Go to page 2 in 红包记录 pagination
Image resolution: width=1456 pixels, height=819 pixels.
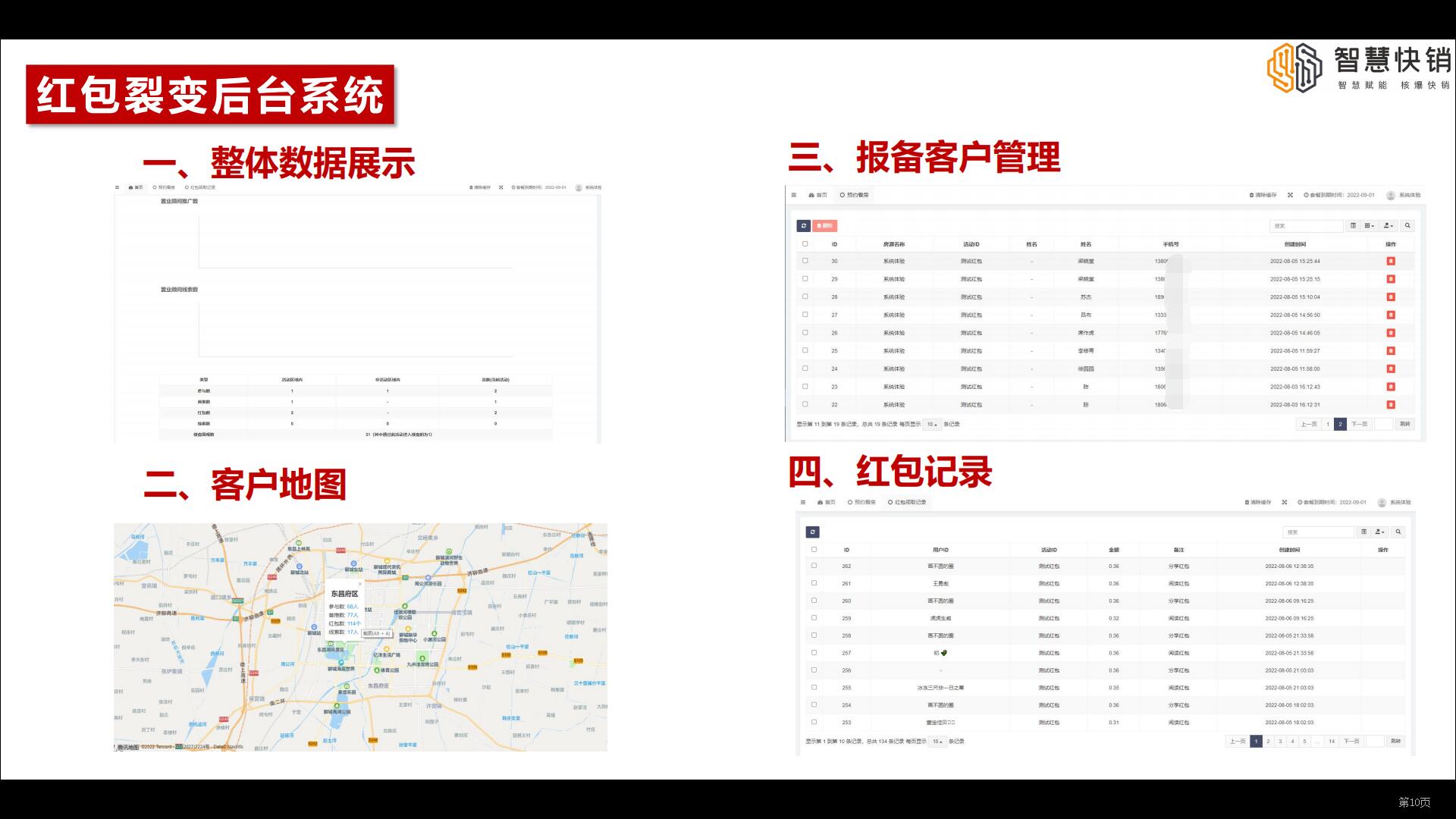[x=1268, y=742]
